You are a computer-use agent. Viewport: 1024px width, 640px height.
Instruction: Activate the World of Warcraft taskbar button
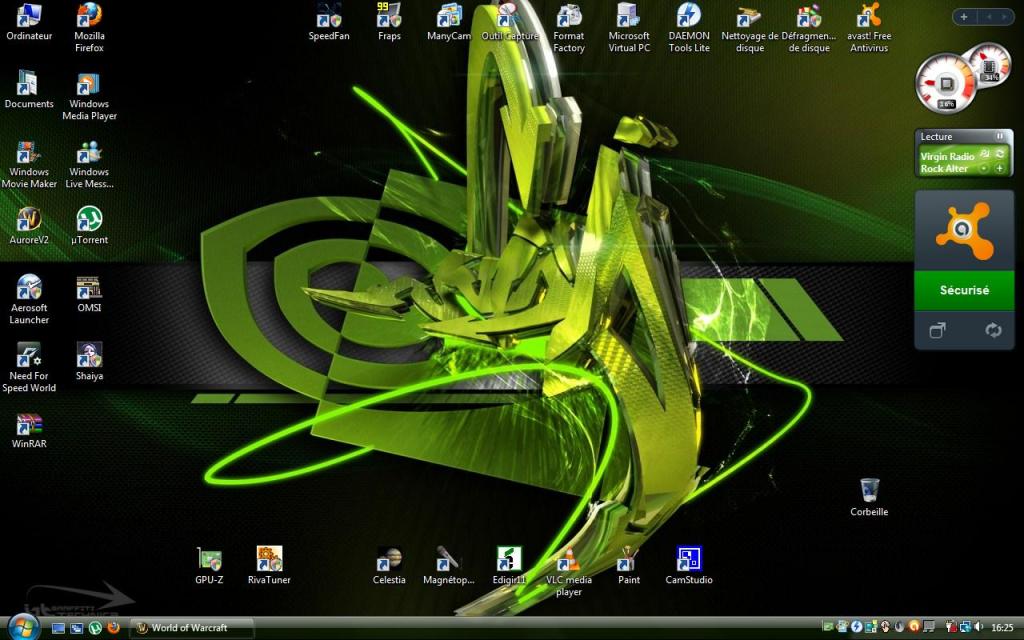pyautogui.click(x=191, y=628)
